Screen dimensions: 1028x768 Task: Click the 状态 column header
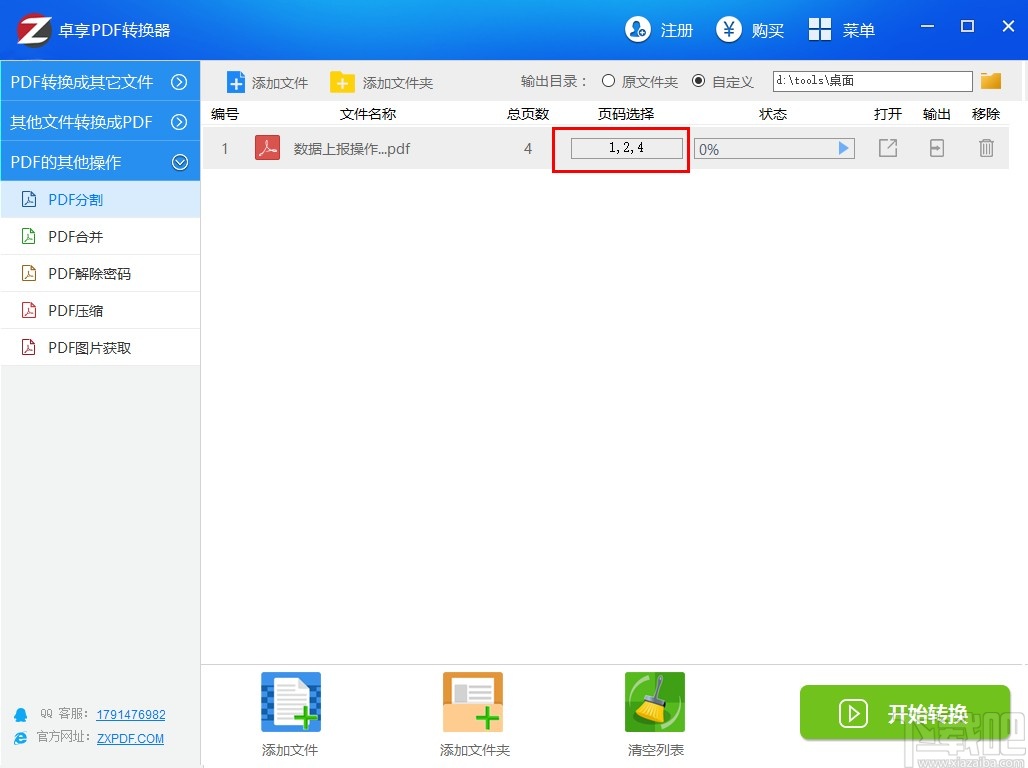[773, 114]
